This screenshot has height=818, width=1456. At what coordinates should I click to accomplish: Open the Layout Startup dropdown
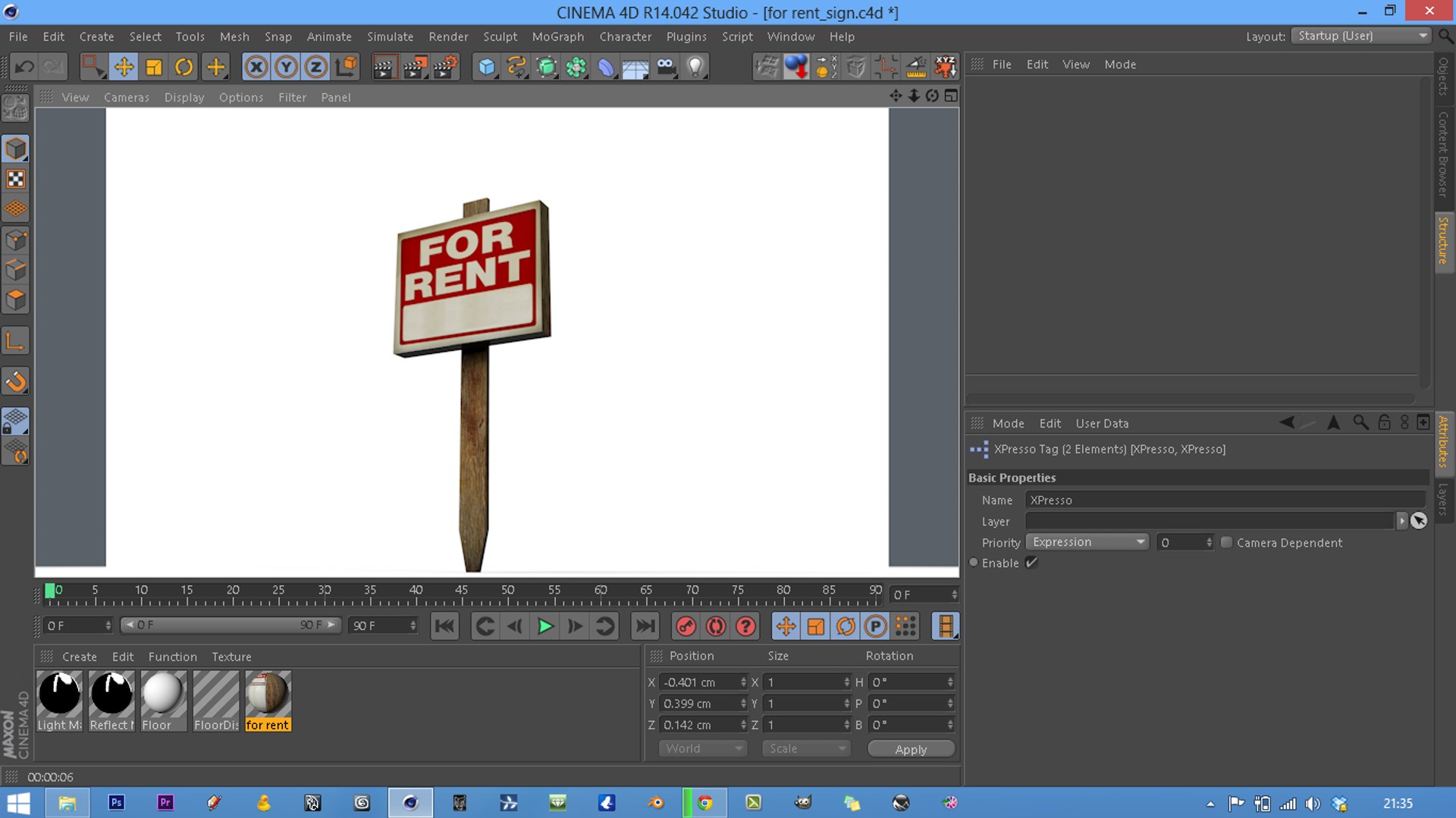coord(1360,36)
